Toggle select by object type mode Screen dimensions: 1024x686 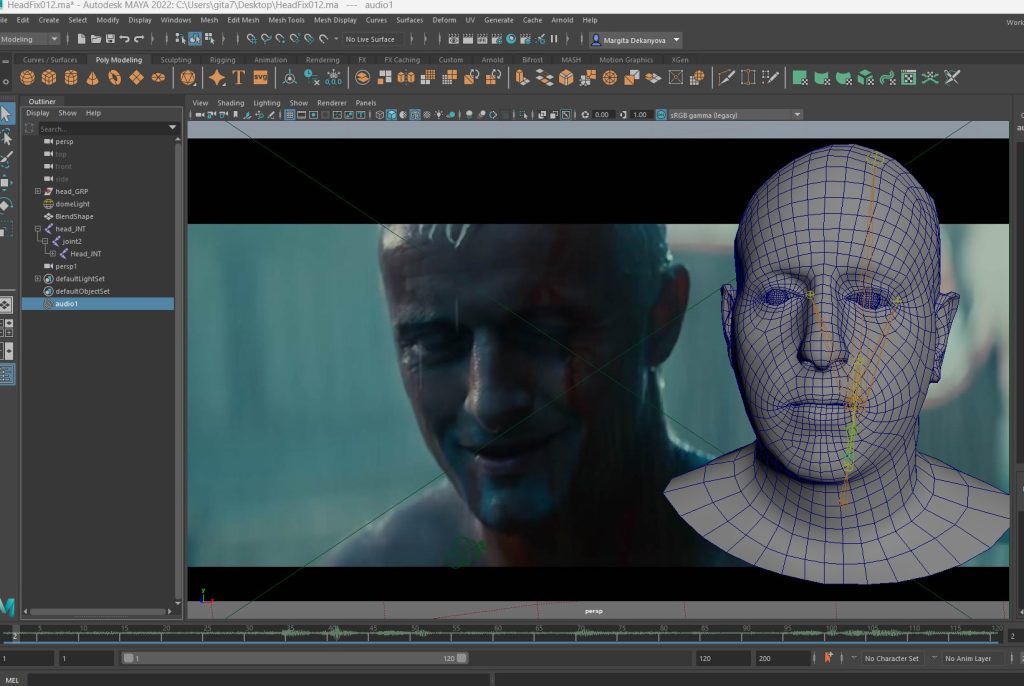tap(195, 39)
